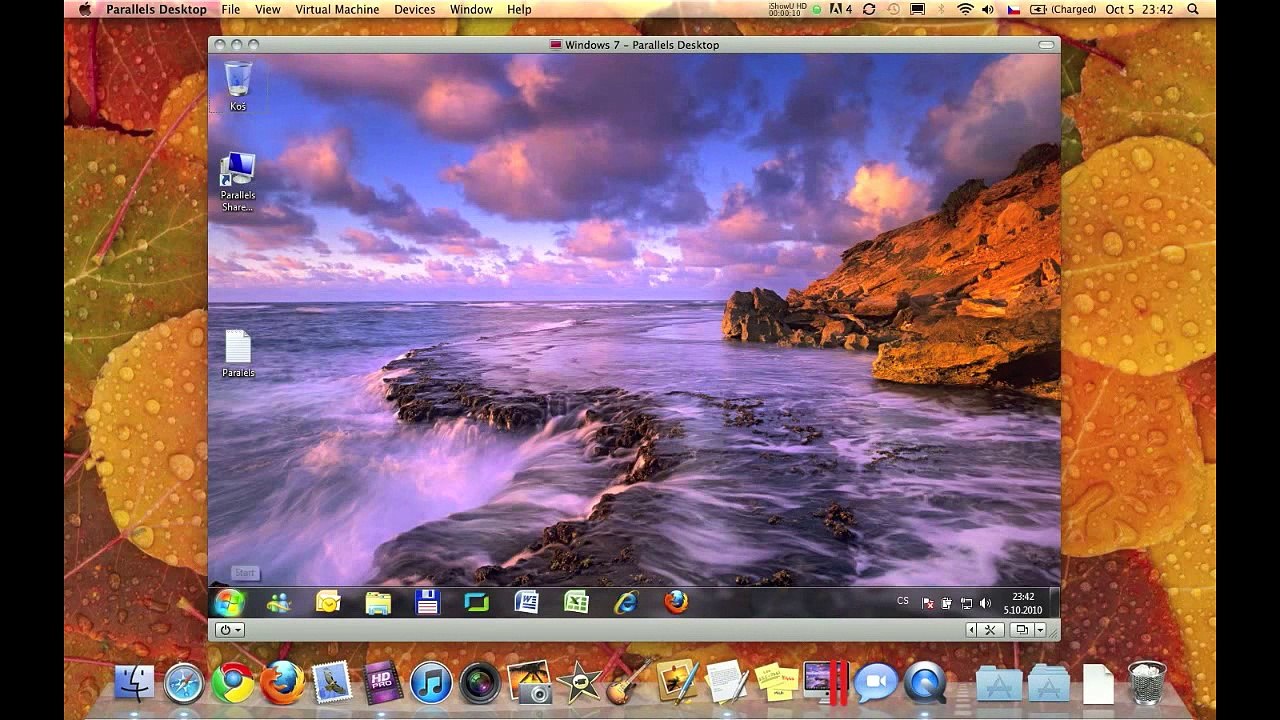Open the Devices menu
This screenshot has width=1280, height=720.
pyautogui.click(x=414, y=9)
